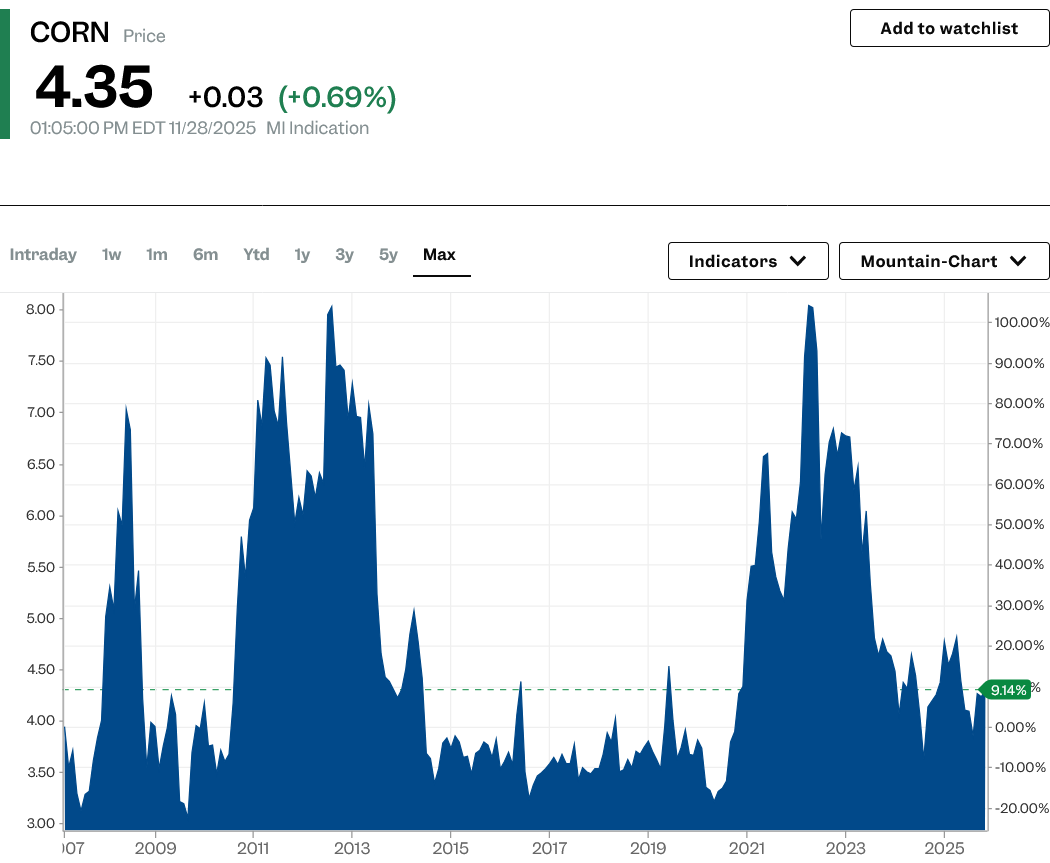The image size is (1050, 863).
Task: Switch to the Ytd range
Action: pos(256,255)
